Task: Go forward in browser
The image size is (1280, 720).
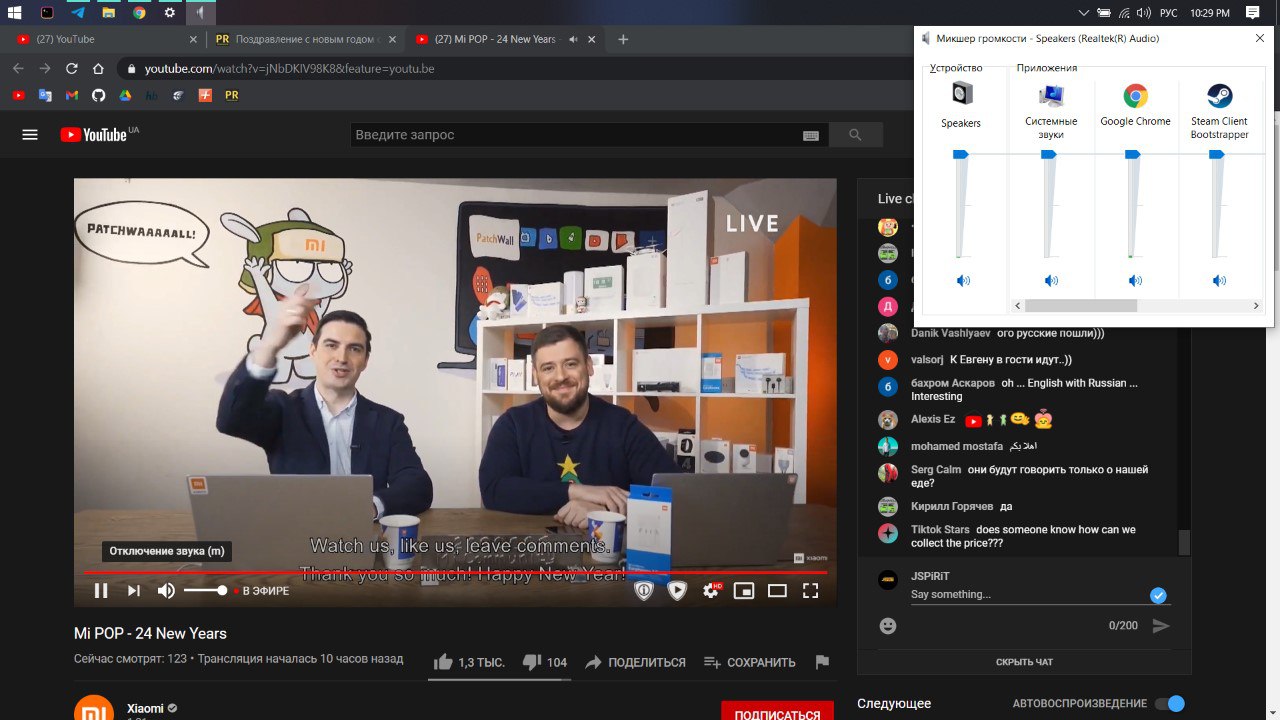Action: (x=44, y=69)
